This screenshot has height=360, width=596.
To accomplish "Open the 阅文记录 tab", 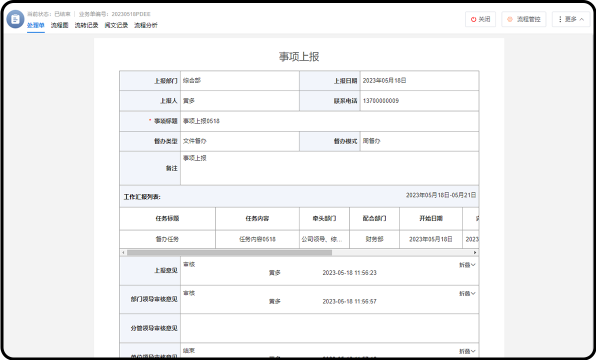I will pyautogui.click(x=116, y=25).
